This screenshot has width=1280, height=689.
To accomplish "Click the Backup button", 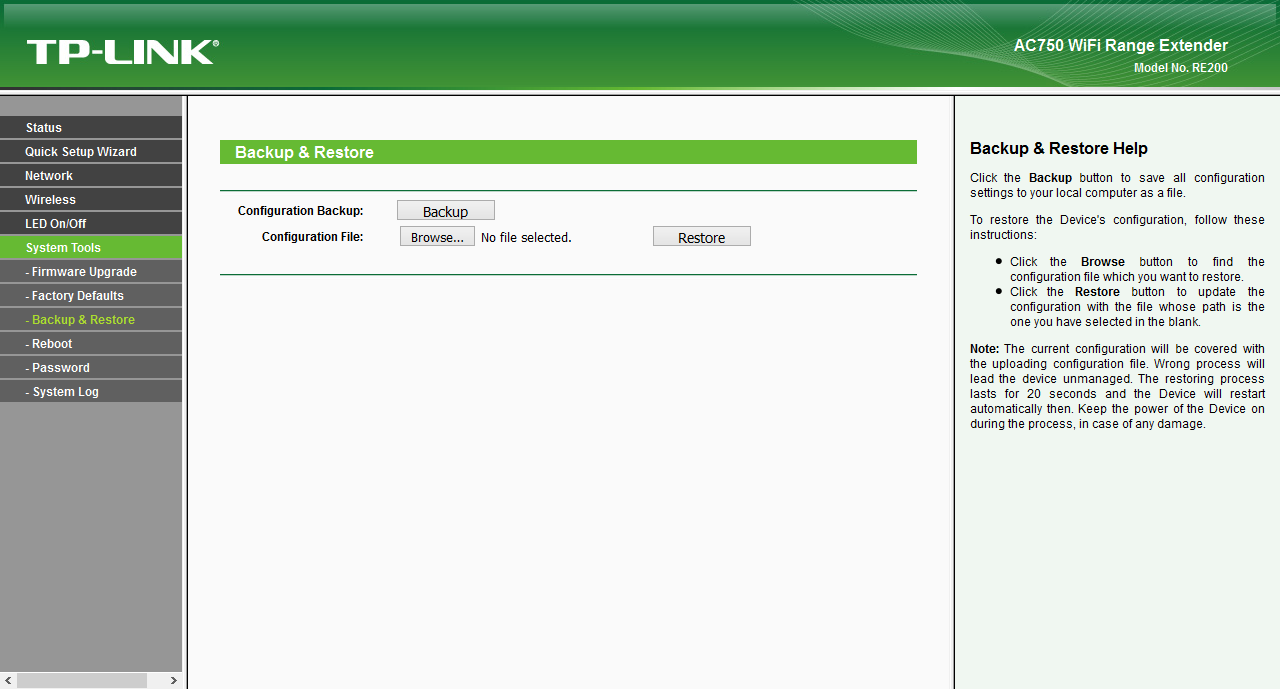I will pyautogui.click(x=446, y=211).
